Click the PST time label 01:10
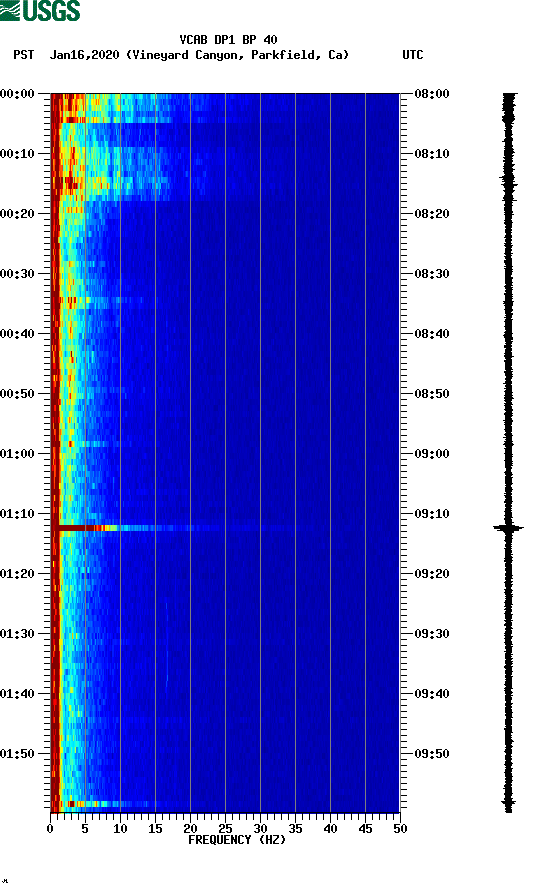This screenshot has width=552, height=892. click(x=18, y=514)
